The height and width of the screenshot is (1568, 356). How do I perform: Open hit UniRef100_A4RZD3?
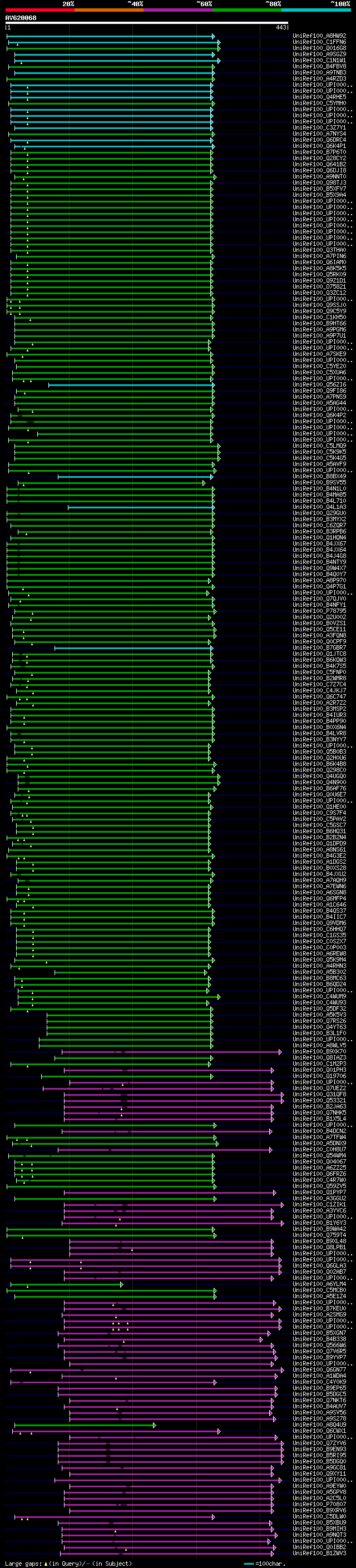[x=319, y=78]
